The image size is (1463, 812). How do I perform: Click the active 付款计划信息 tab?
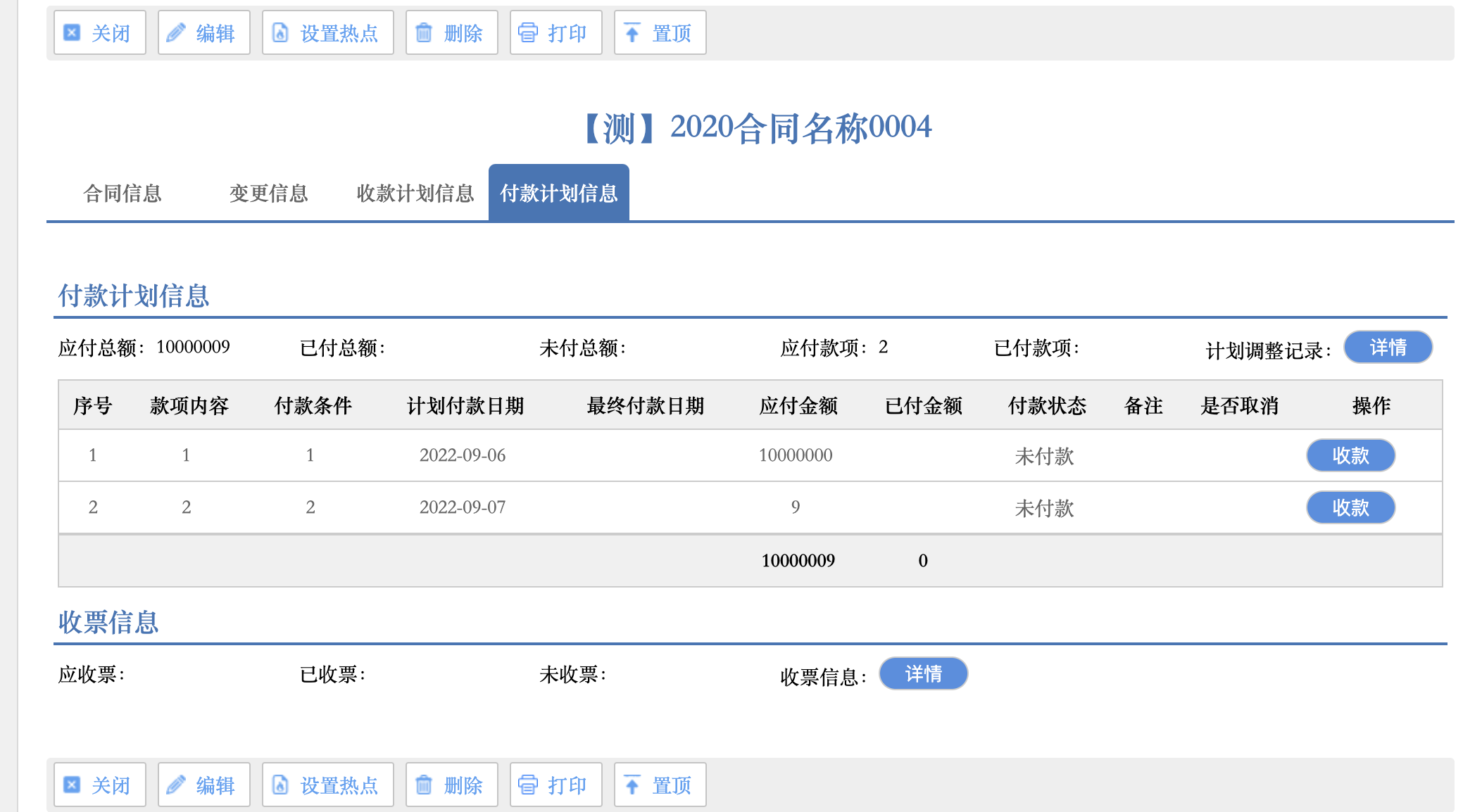click(558, 194)
